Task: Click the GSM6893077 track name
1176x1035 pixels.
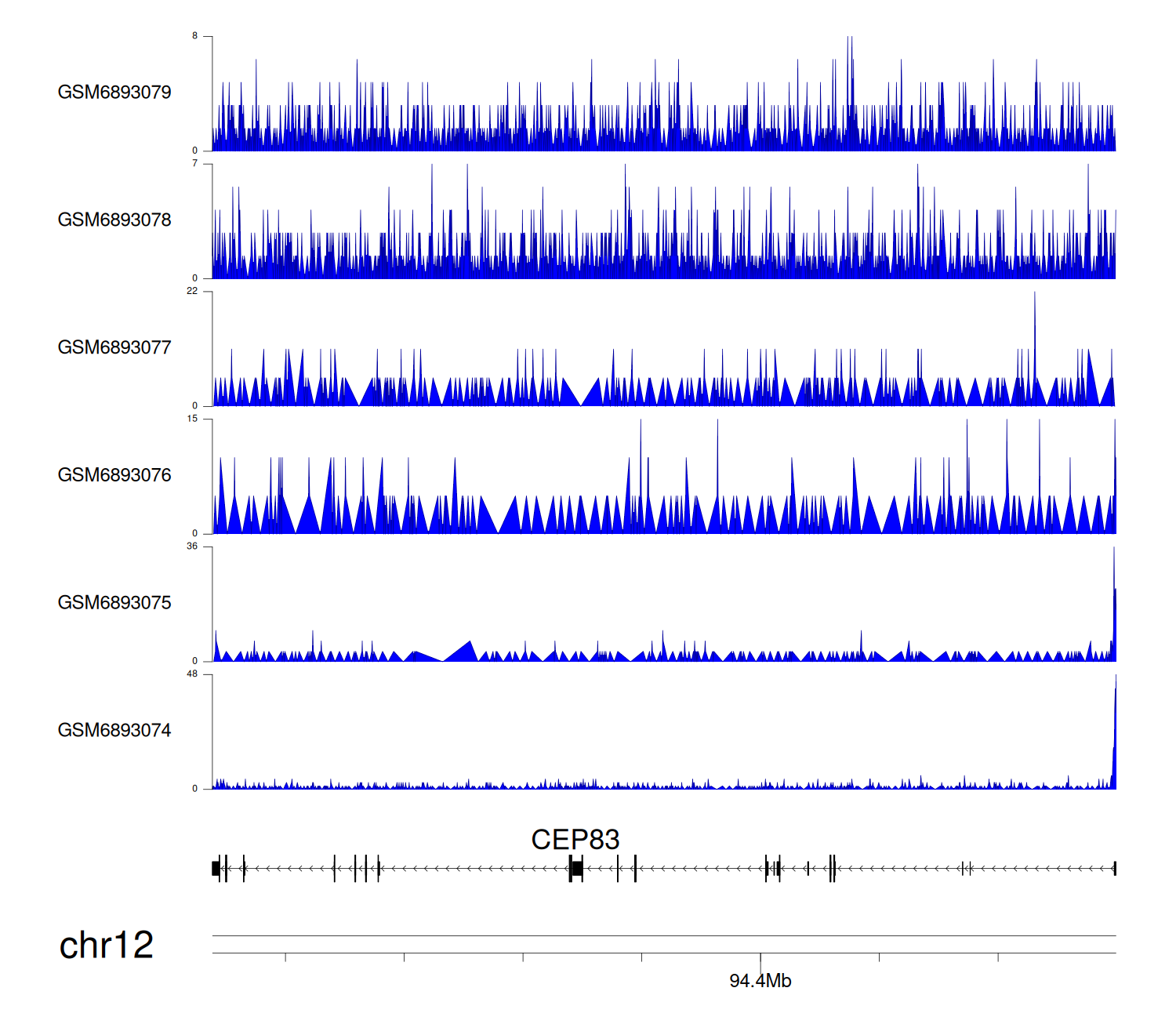Action: (114, 348)
